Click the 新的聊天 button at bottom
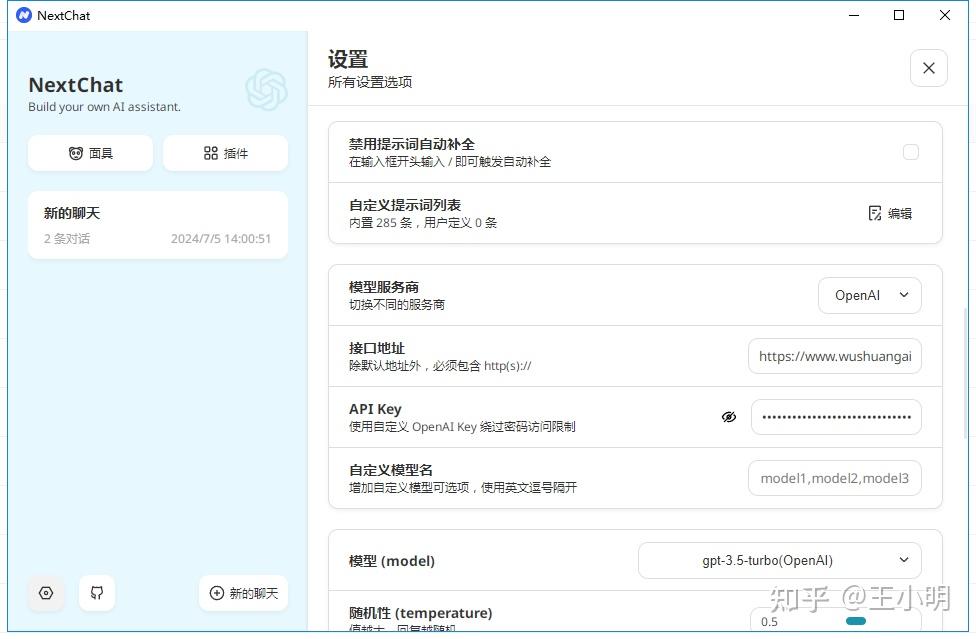The width and height of the screenshot is (976, 639). 243,593
